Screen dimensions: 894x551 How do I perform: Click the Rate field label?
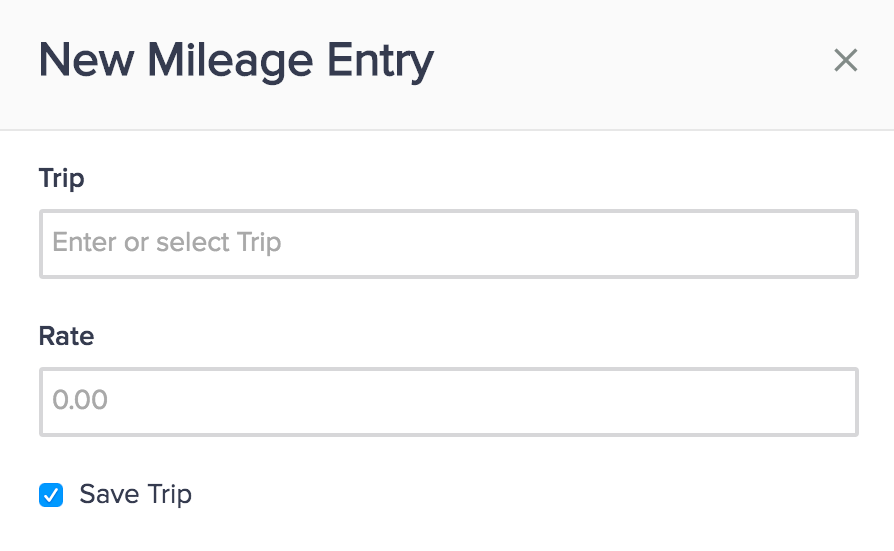66,337
